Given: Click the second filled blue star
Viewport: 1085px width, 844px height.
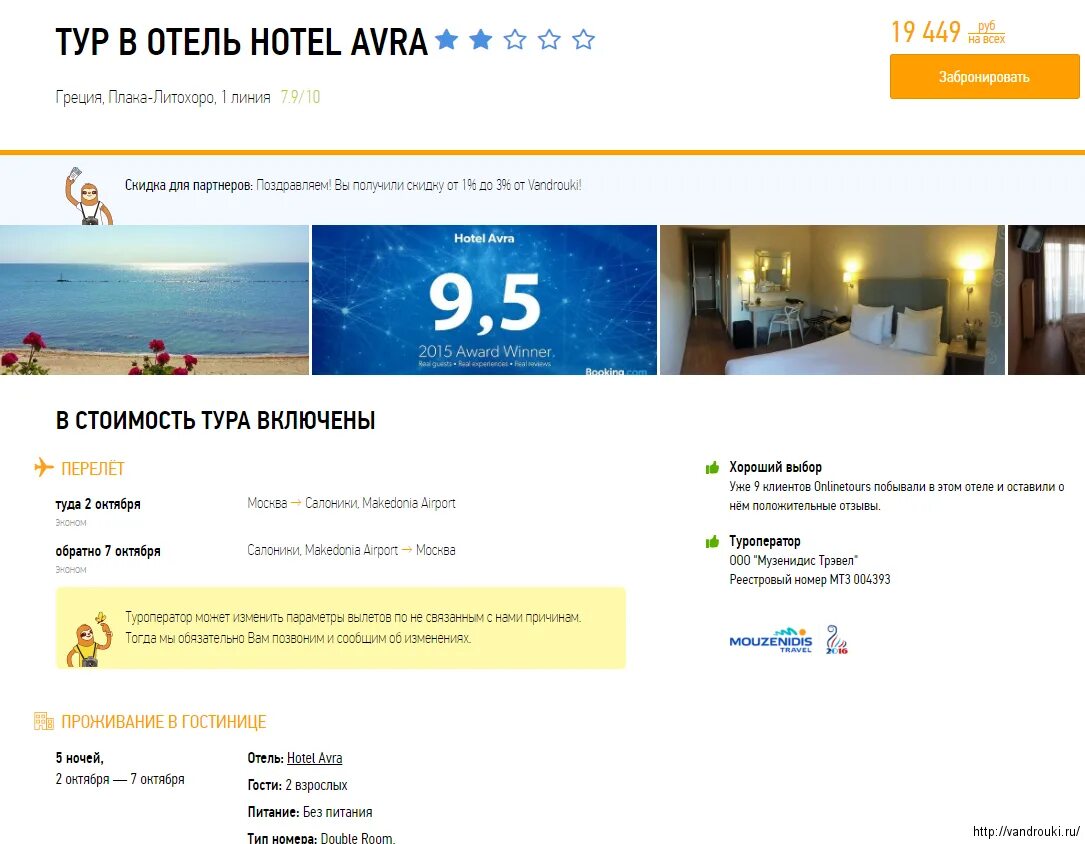Looking at the screenshot, I should 480,39.
